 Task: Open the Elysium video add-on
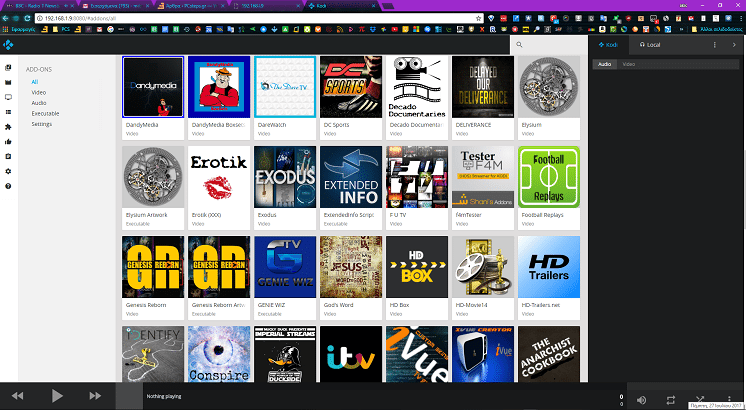[549, 98]
